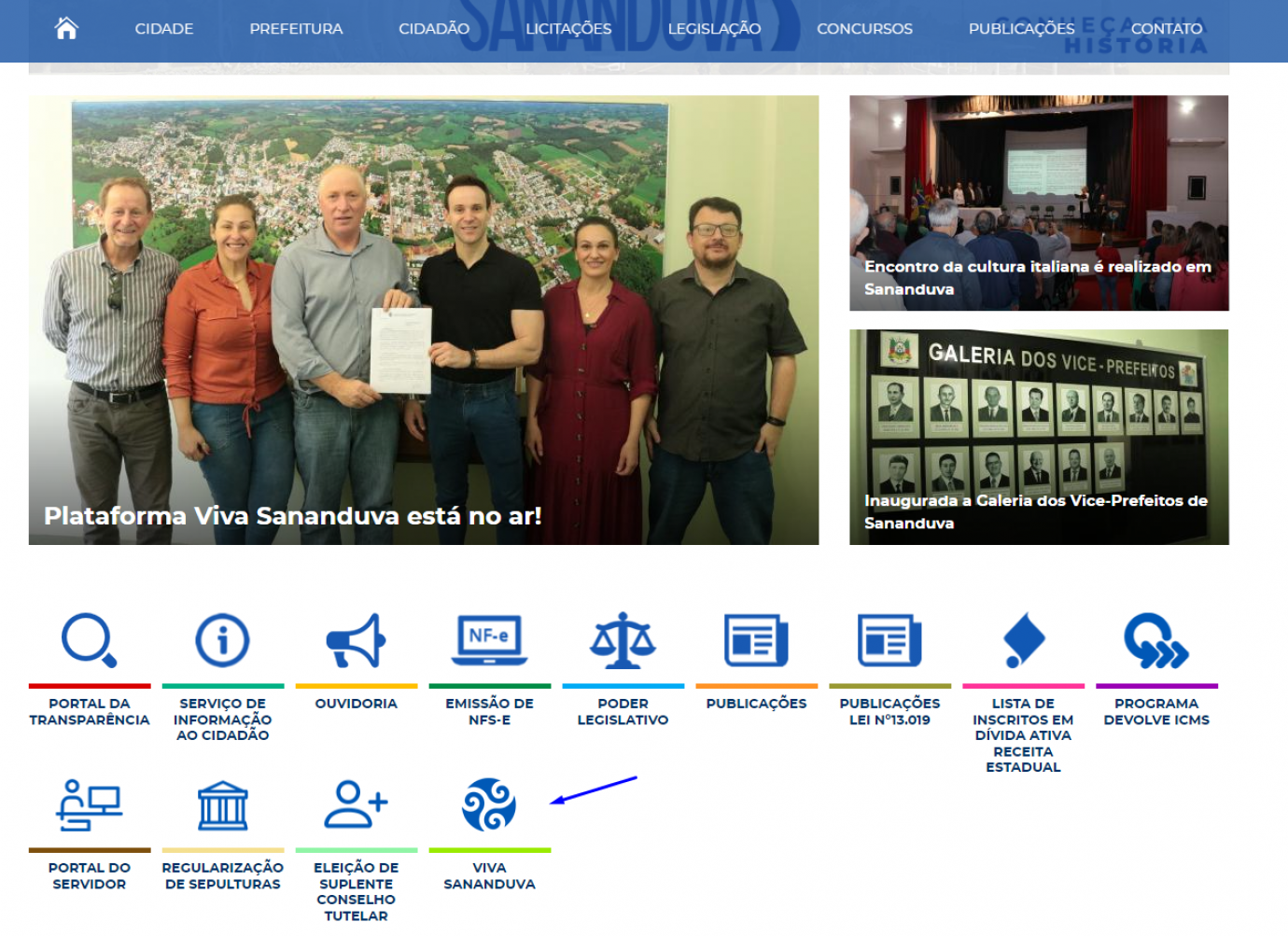Click the Portal do Servidor icon
The image size is (1288, 936).
point(89,804)
